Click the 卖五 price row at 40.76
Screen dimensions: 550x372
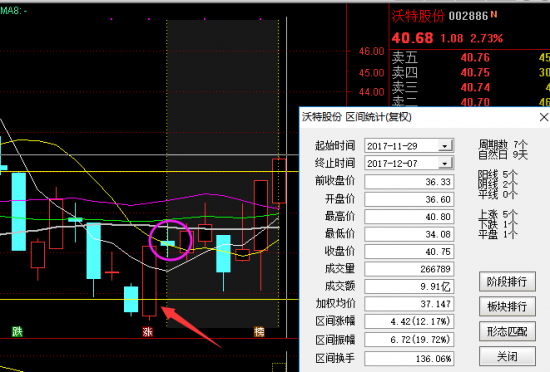coord(470,58)
